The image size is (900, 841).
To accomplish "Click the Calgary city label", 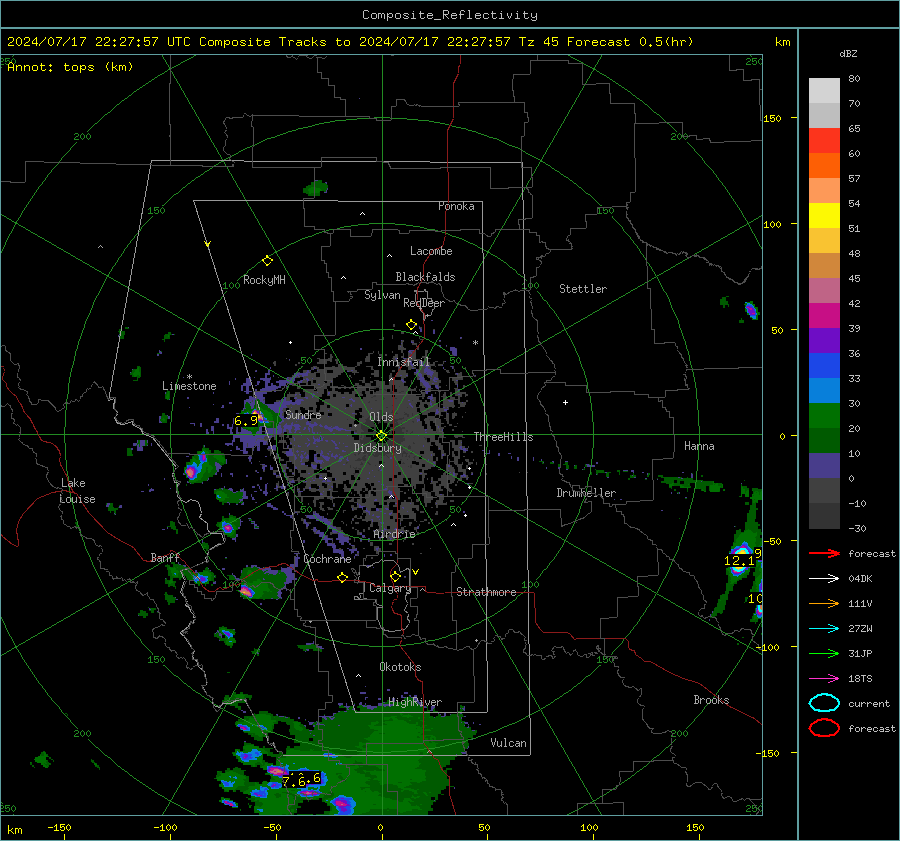I will pos(390,588).
